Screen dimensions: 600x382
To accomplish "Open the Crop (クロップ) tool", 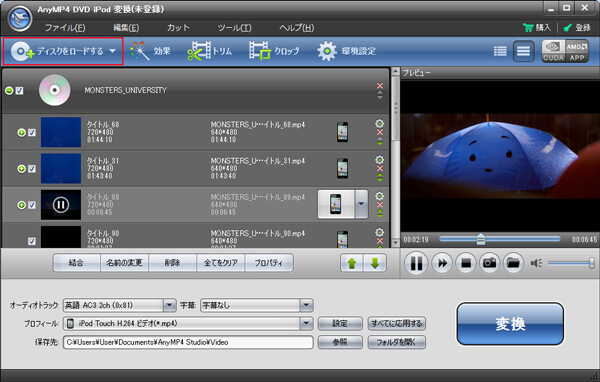I will (x=274, y=51).
